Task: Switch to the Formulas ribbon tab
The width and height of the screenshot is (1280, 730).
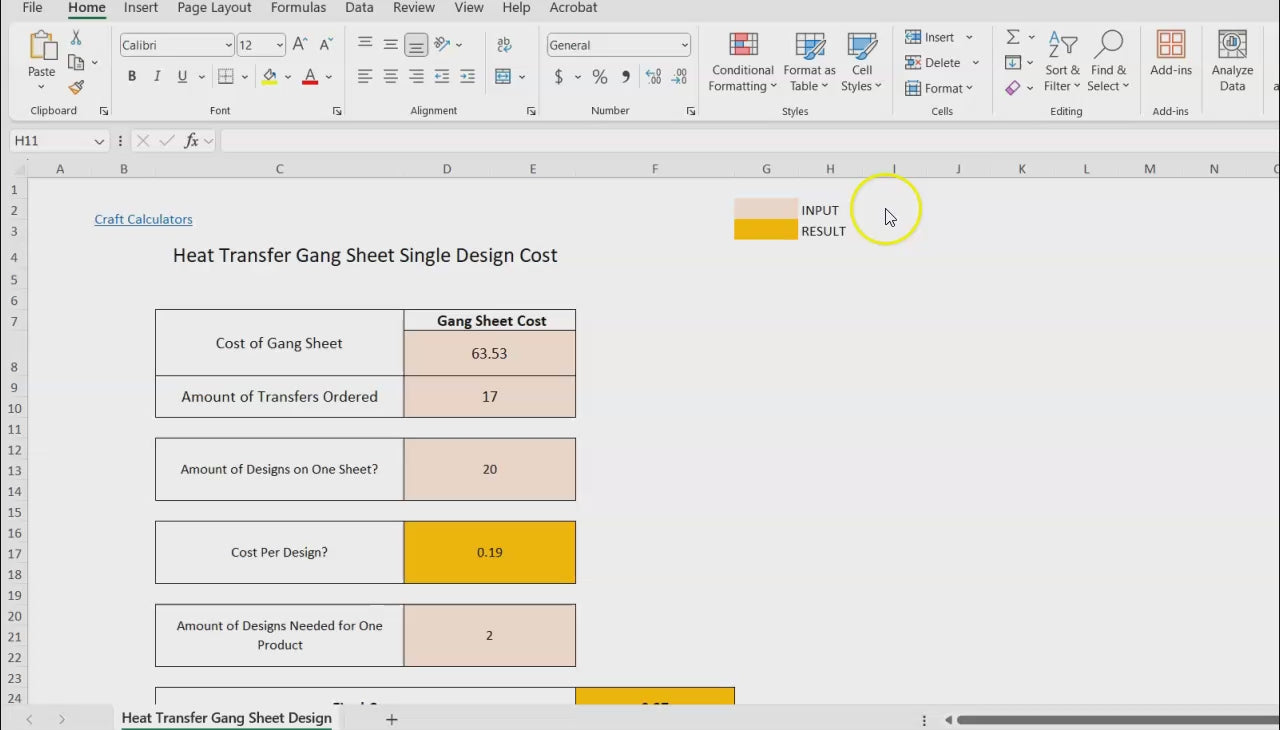Action: [298, 8]
